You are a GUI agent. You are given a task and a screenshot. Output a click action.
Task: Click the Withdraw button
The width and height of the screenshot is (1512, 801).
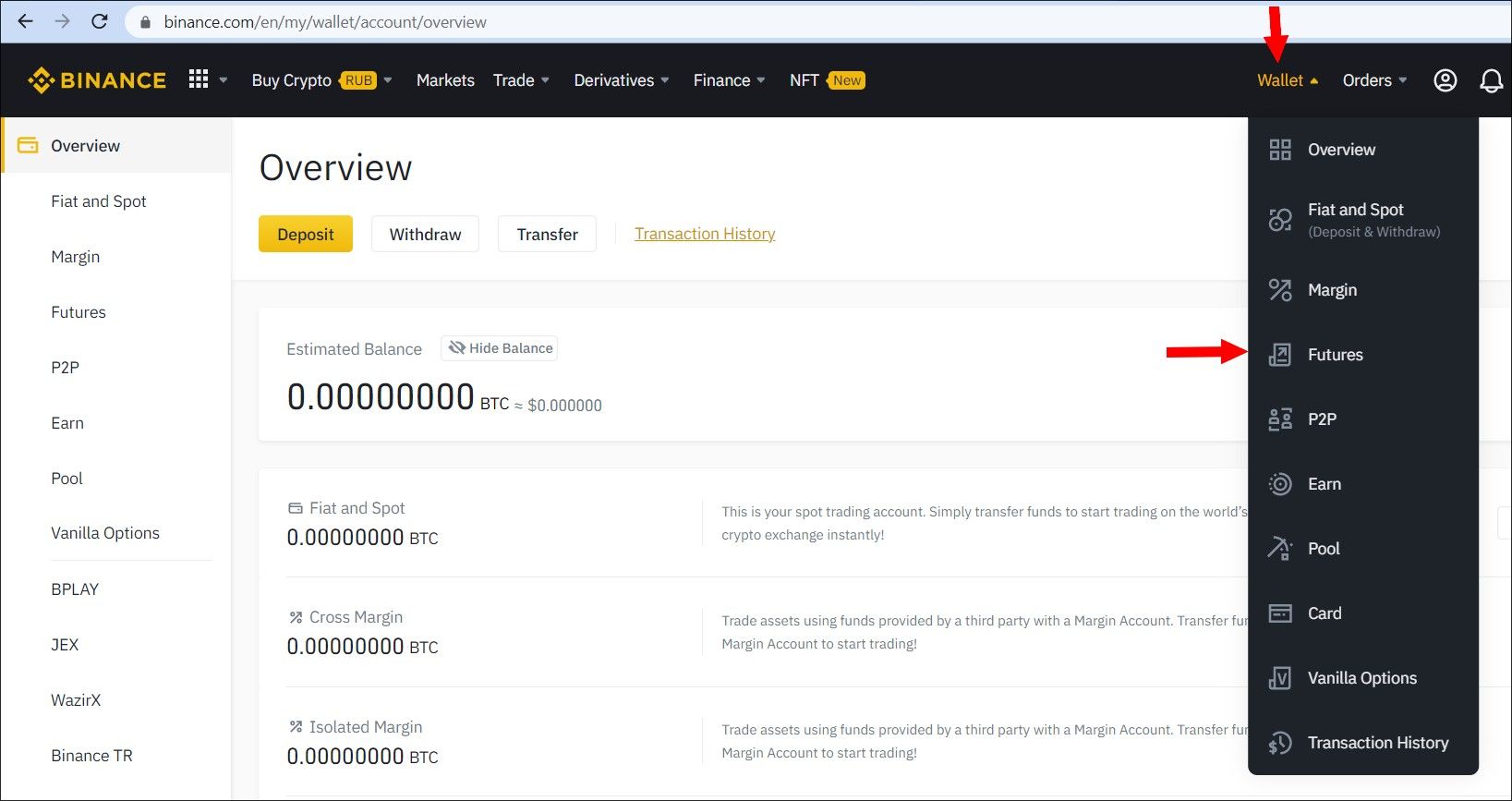pyautogui.click(x=425, y=234)
